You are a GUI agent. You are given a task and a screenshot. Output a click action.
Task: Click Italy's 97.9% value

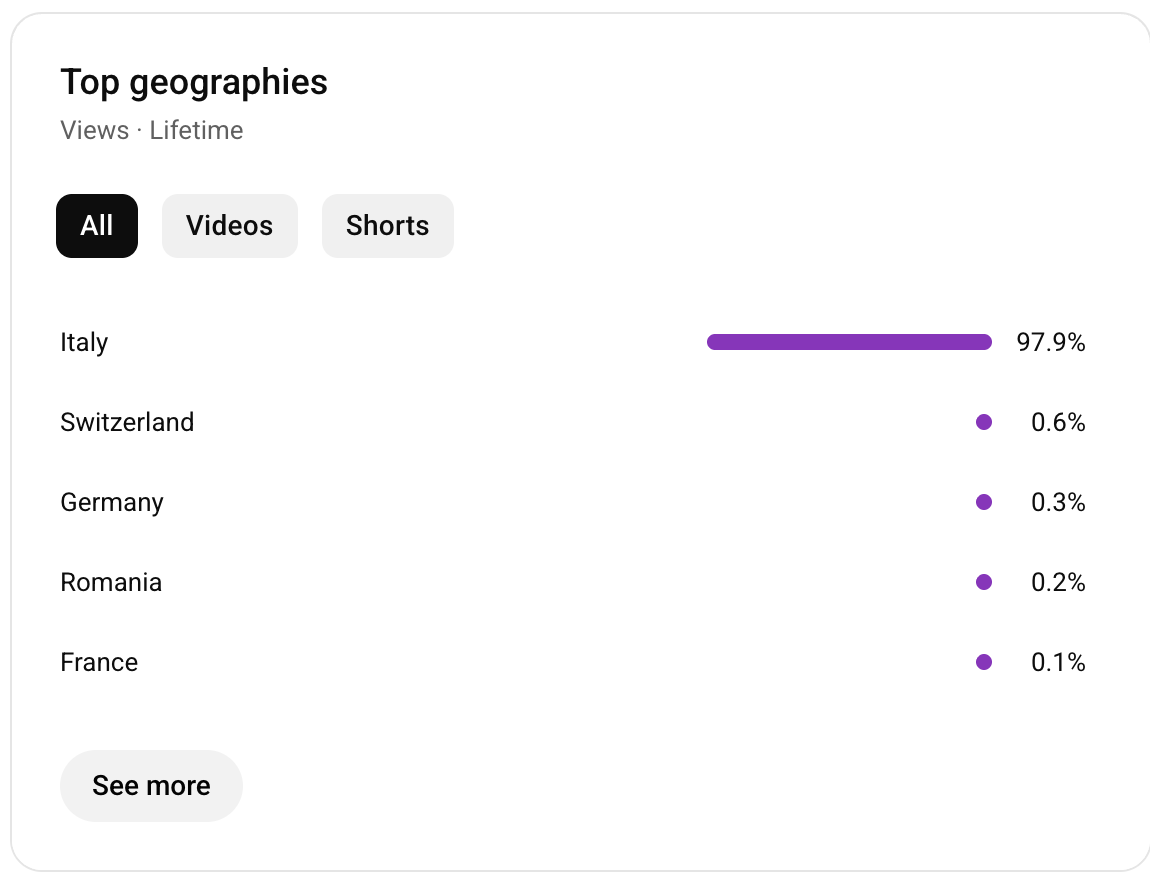point(1051,342)
